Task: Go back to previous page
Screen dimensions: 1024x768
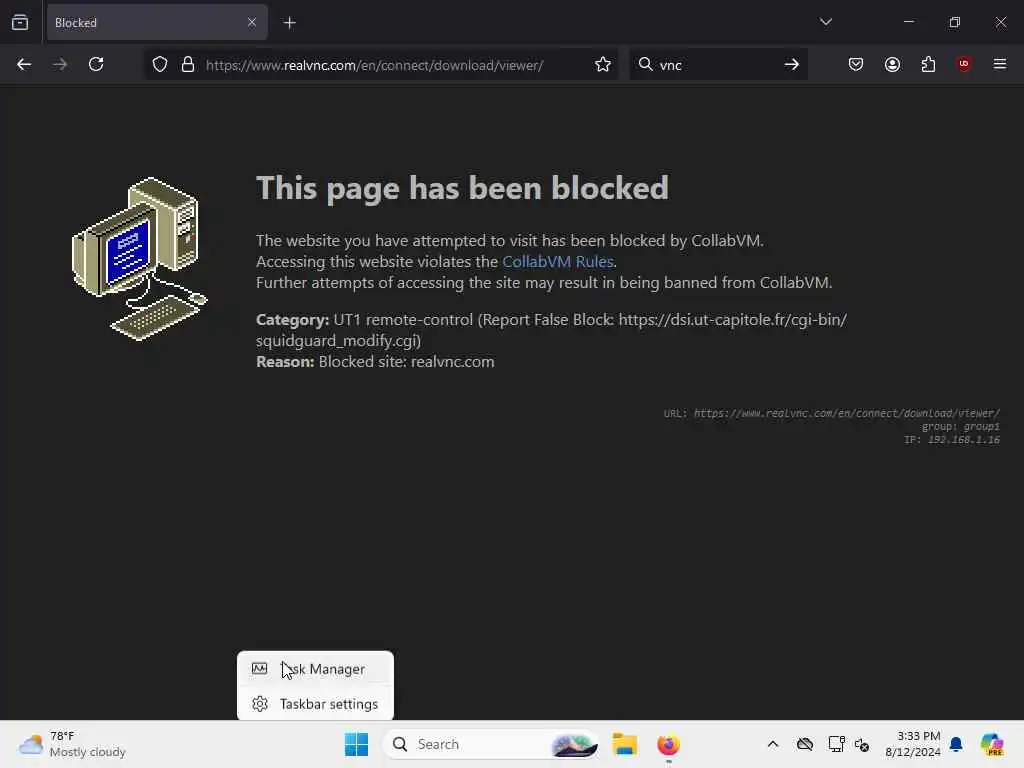Action: pos(24,64)
